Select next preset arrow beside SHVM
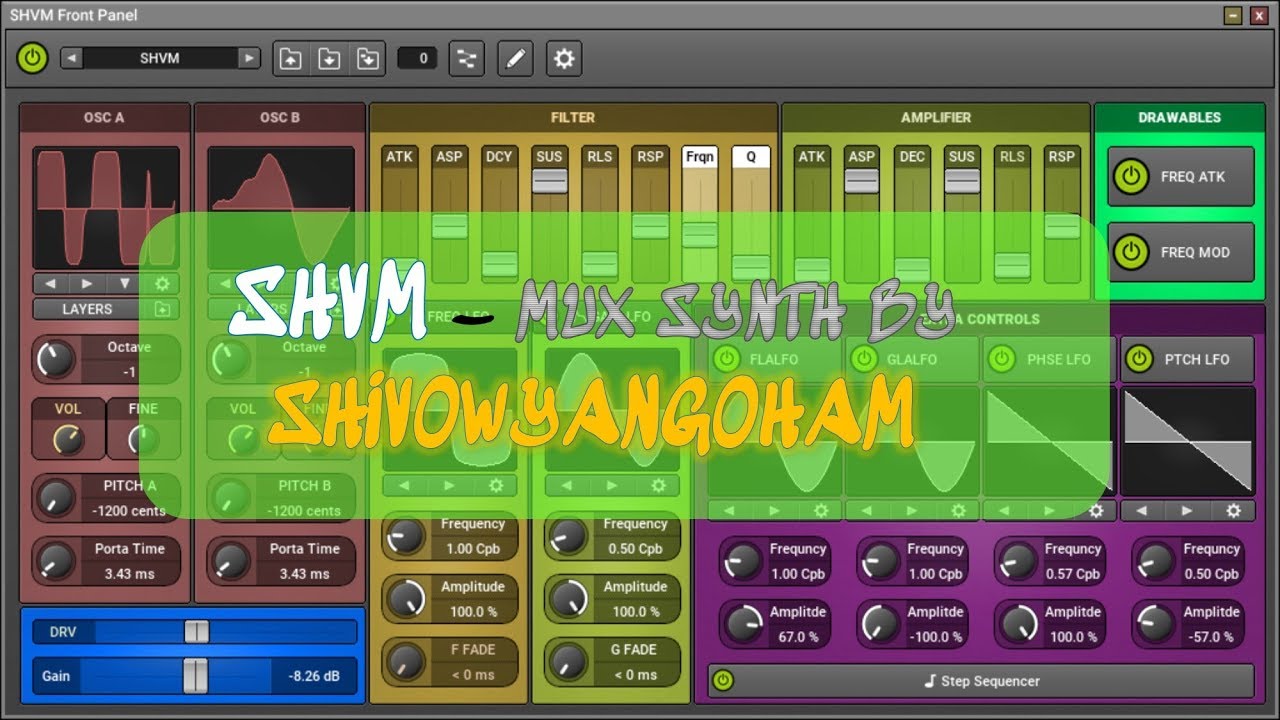Viewport: 1280px width, 720px height. [x=249, y=58]
